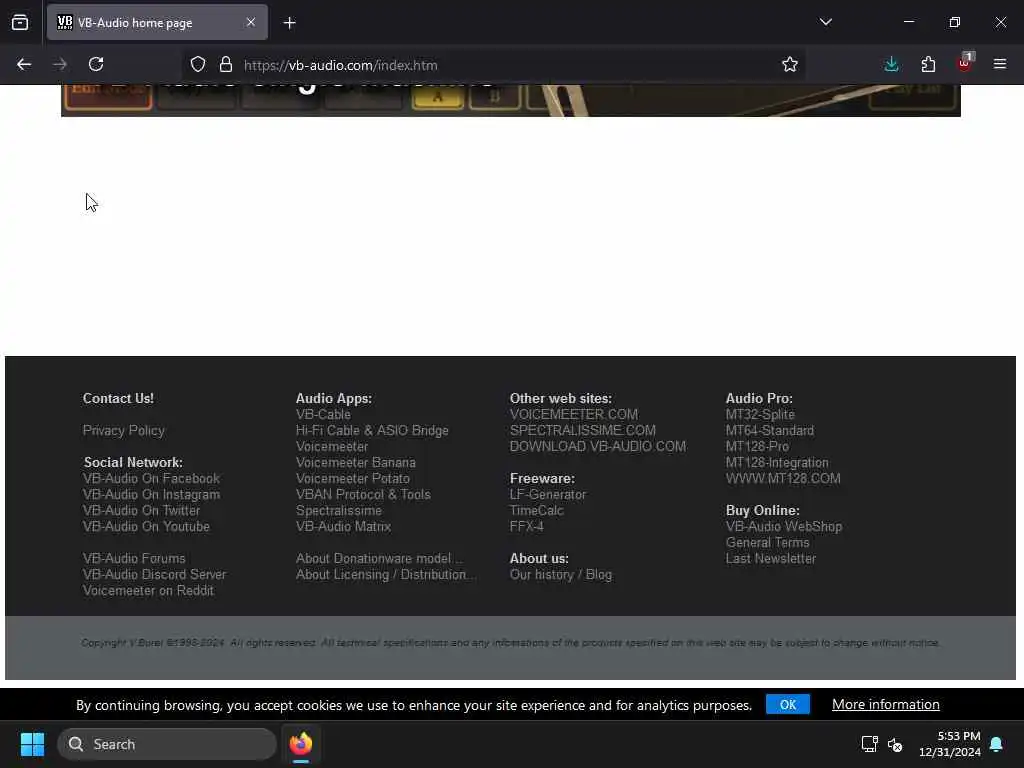Open the VB-Audio Matrix link
The height and width of the screenshot is (768, 1024).
coord(344,526)
